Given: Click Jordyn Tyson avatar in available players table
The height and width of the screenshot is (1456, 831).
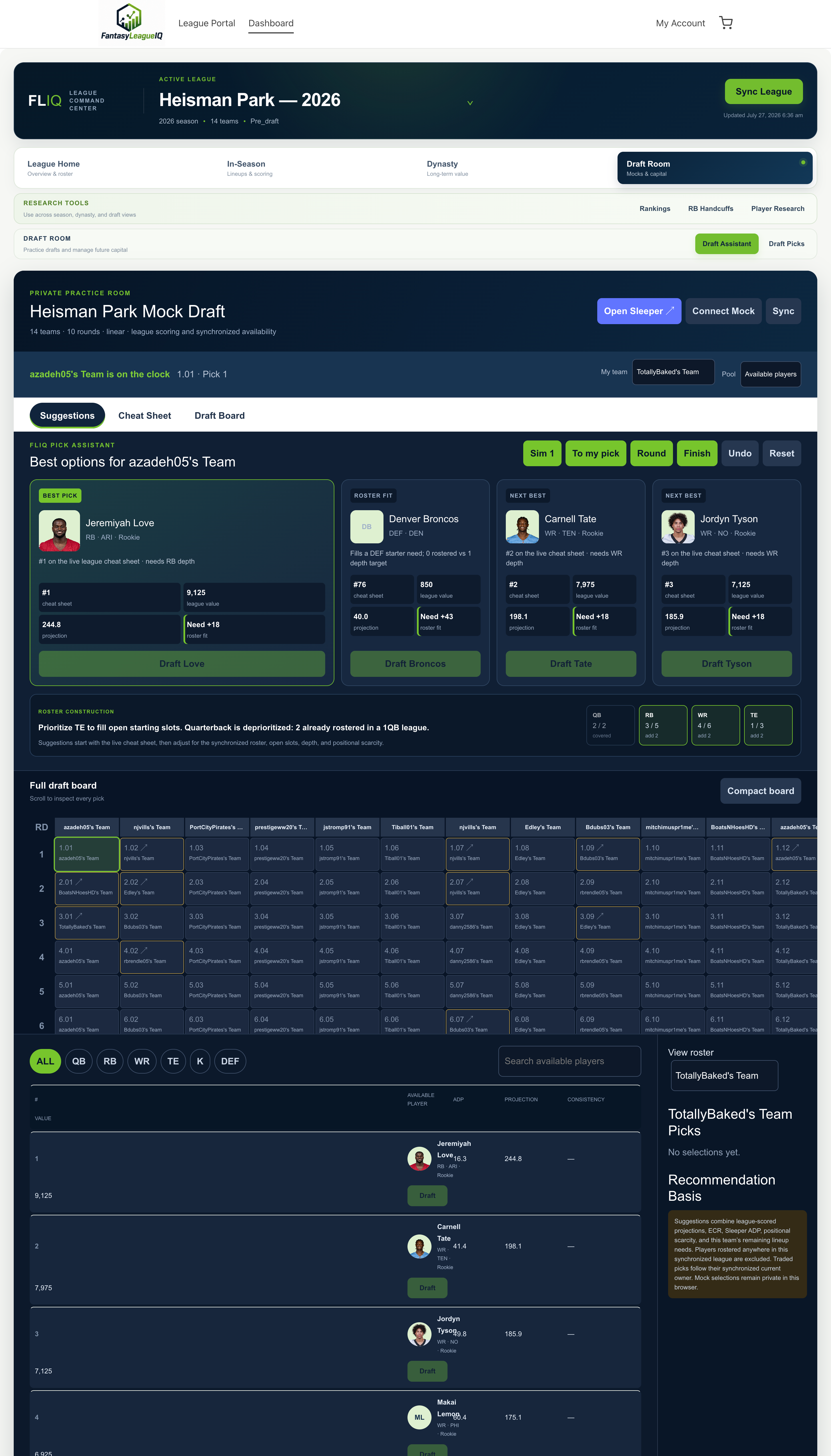Looking at the screenshot, I should (420, 1334).
